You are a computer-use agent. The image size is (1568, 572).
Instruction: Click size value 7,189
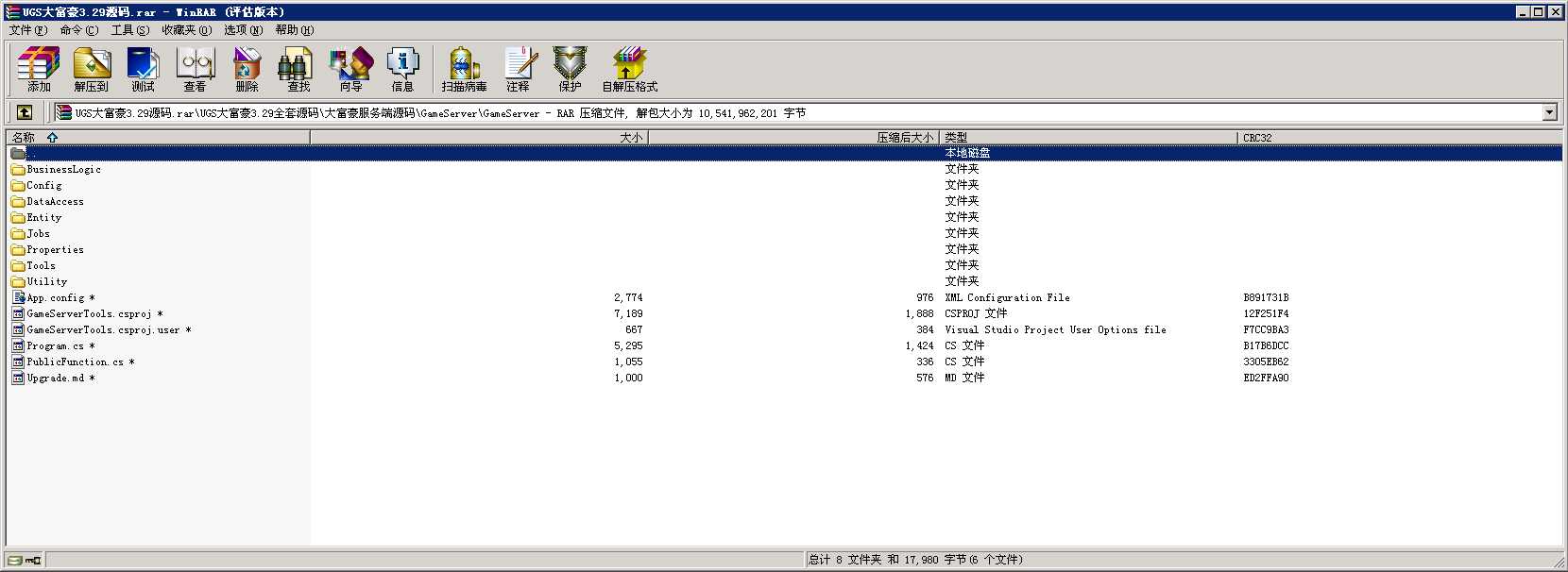pyautogui.click(x=628, y=313)
